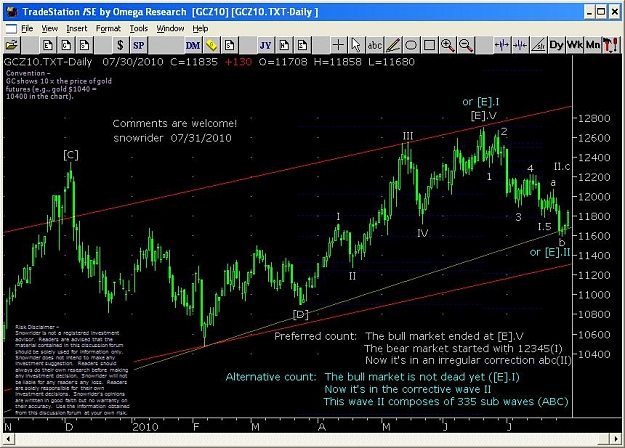Click the '2010' label on time axis
The image size is (625, 448).
point(145,427)
